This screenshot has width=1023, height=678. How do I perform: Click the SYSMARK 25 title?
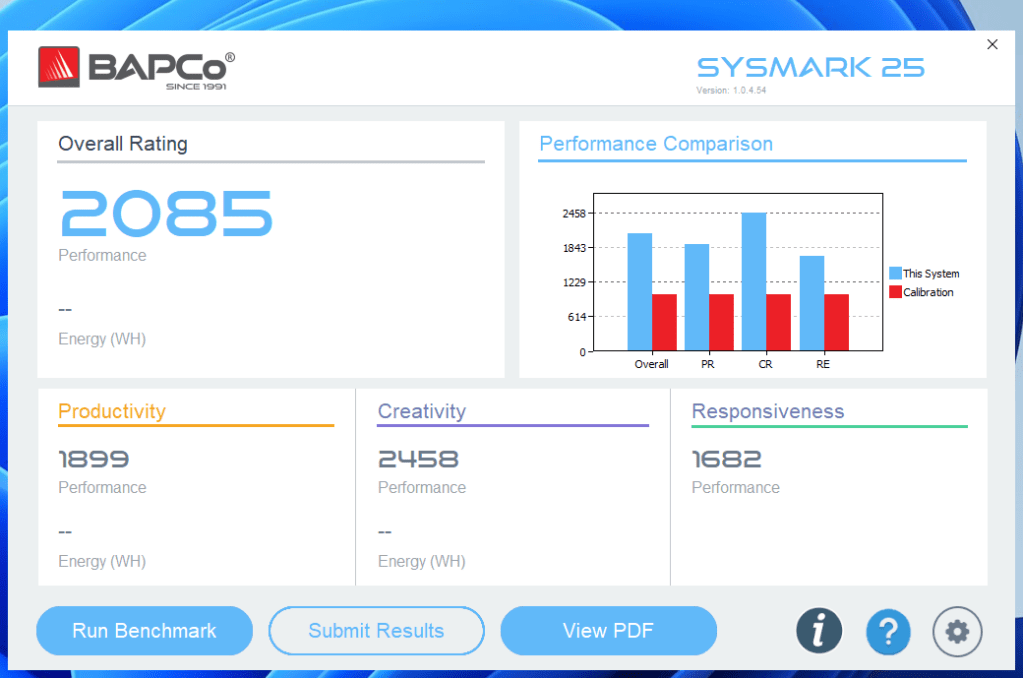810,67
